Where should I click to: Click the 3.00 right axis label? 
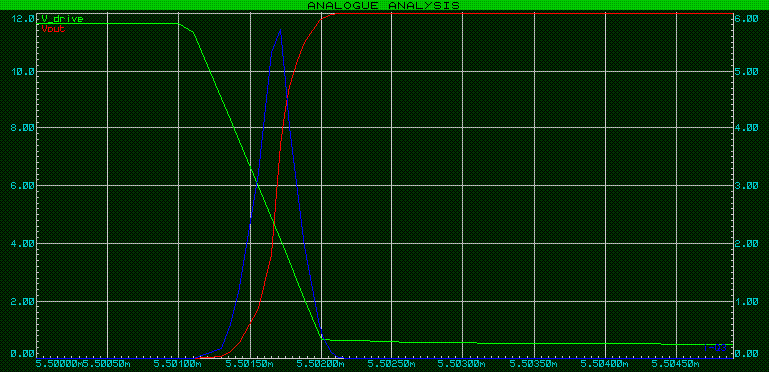coord(747,186)
